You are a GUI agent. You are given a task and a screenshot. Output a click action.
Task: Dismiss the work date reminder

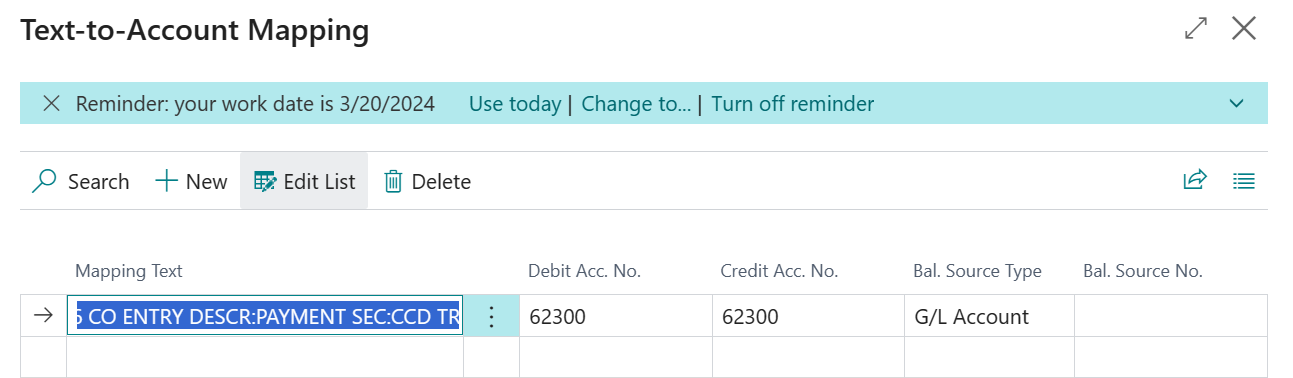(x=52, y=104)
